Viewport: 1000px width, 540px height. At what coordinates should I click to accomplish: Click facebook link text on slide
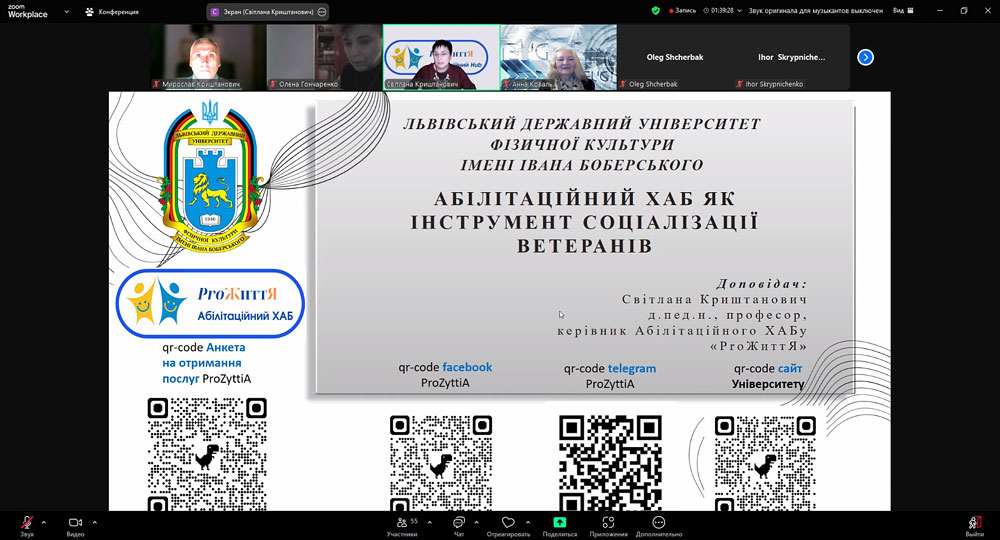tap(467, 367)
